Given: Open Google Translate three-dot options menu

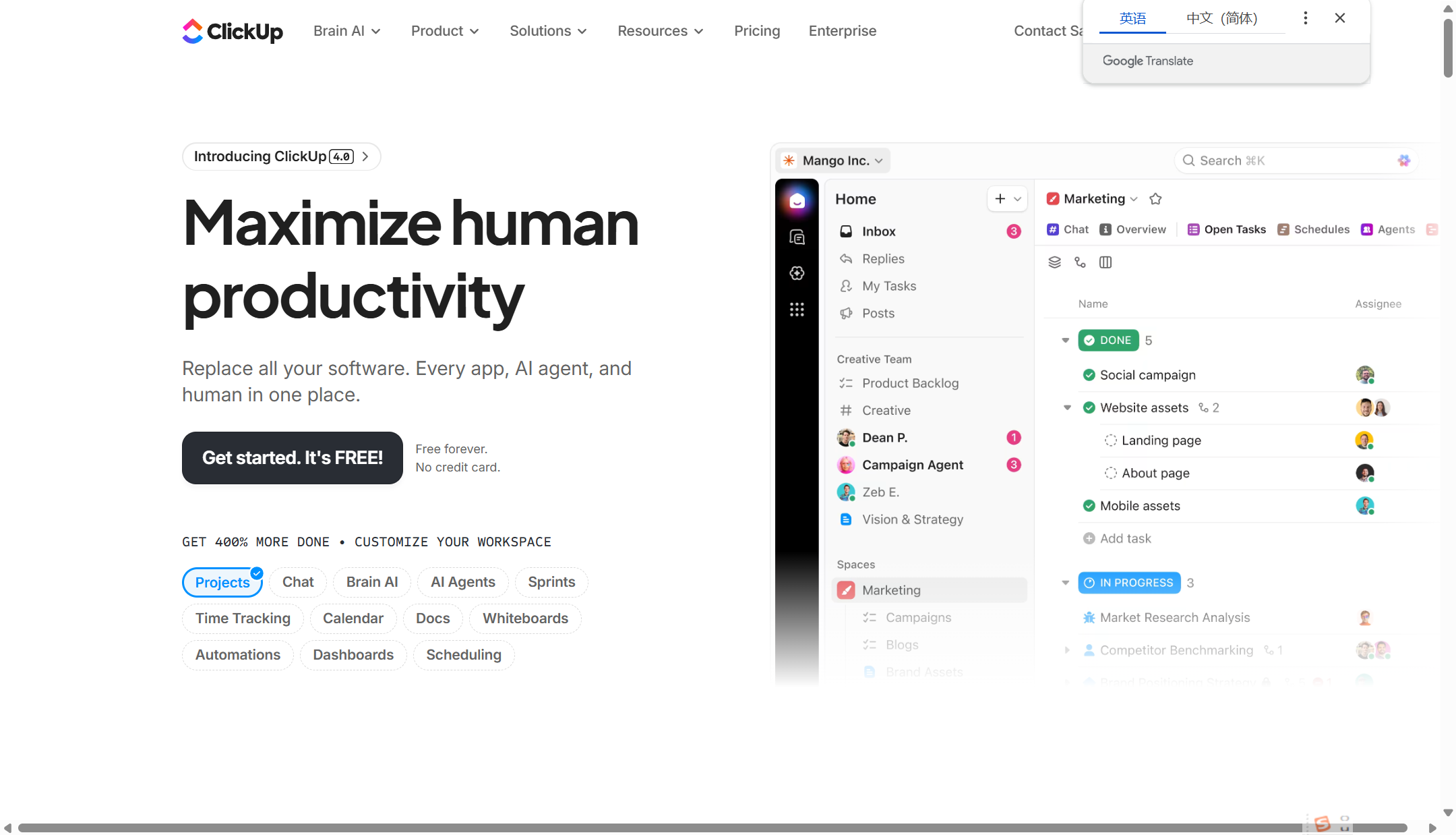Looking at the screenshot, I should coord(1306,18).
